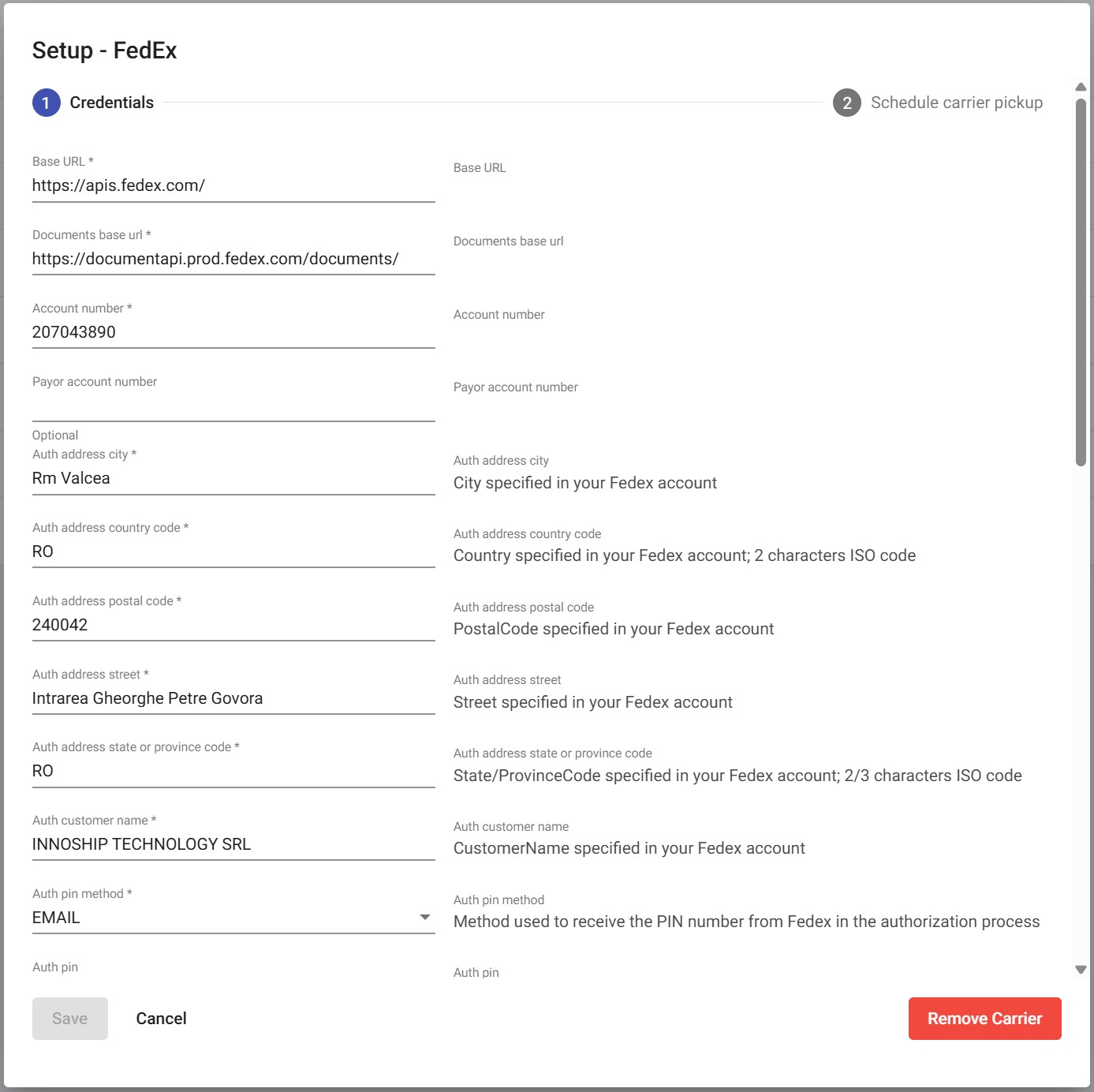1094x1092 pixels.
Task: Click 'Street specified in your Fedex account'
Action: coord(593,702)
